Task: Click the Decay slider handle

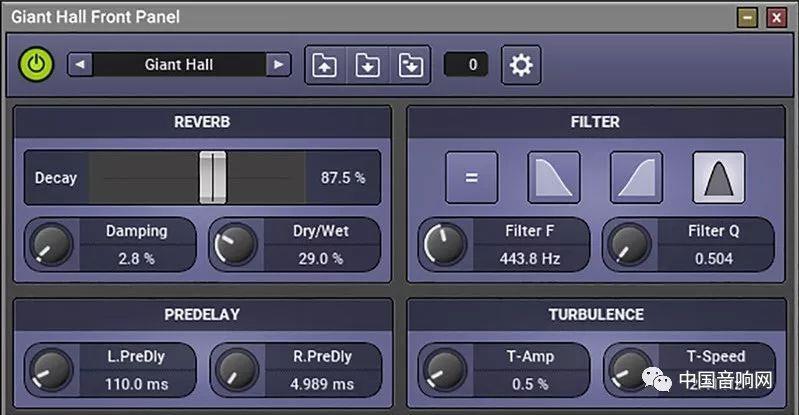Action: pos(212,178)
